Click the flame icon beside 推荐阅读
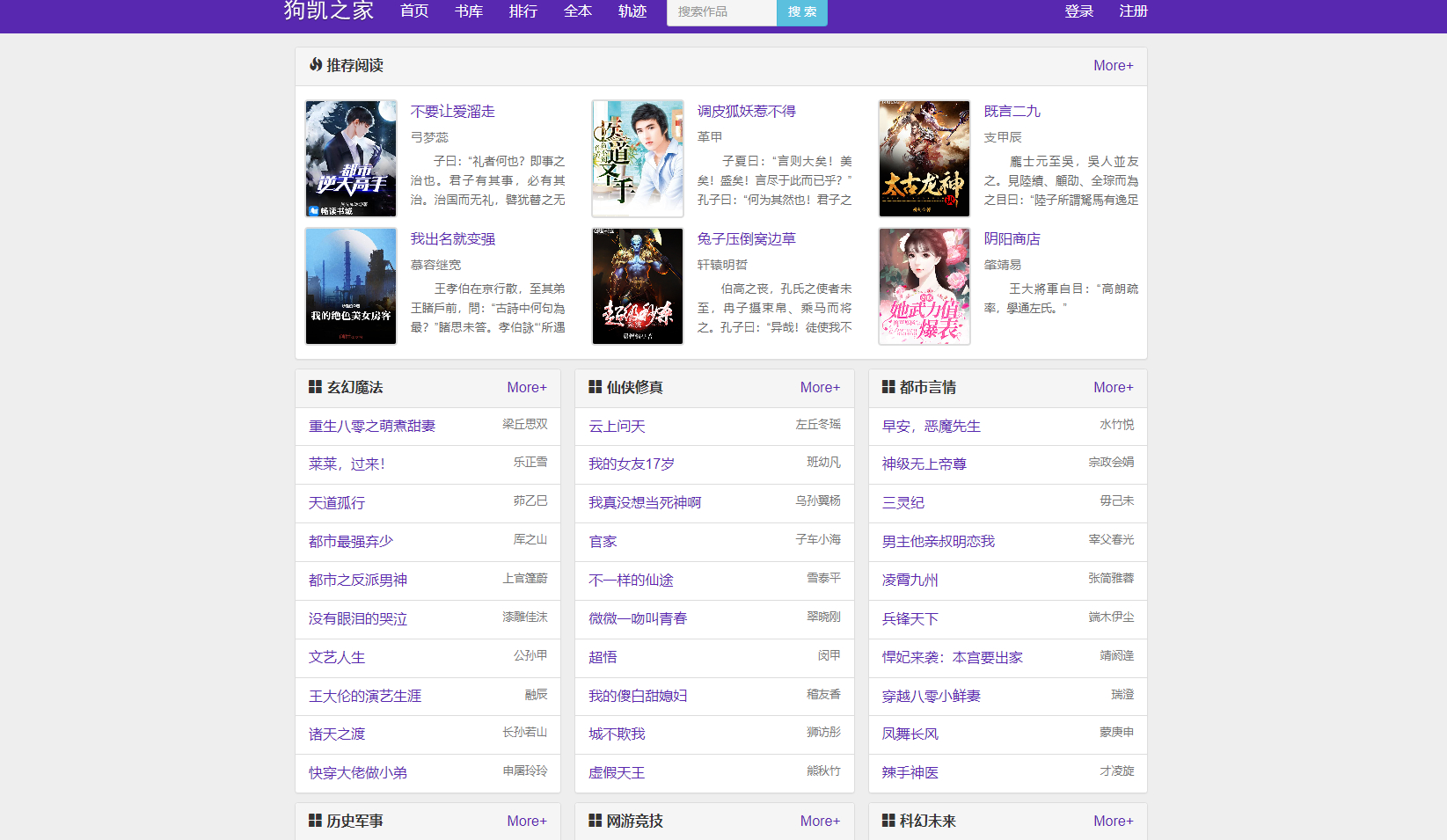The height and width of the screenshot is (840, 1447). click(316, 65)
